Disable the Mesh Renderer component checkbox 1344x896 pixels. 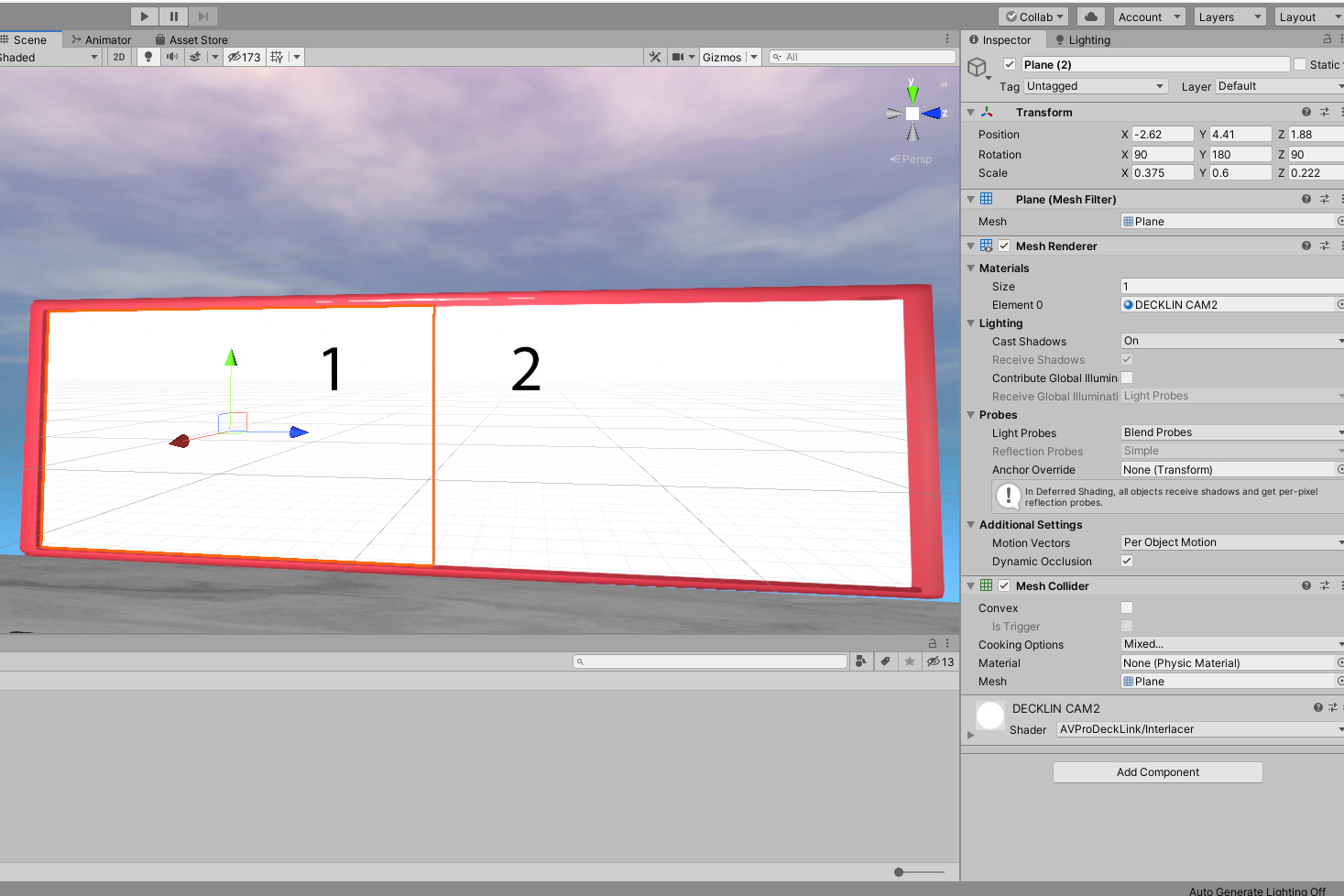click(1004, 246)
